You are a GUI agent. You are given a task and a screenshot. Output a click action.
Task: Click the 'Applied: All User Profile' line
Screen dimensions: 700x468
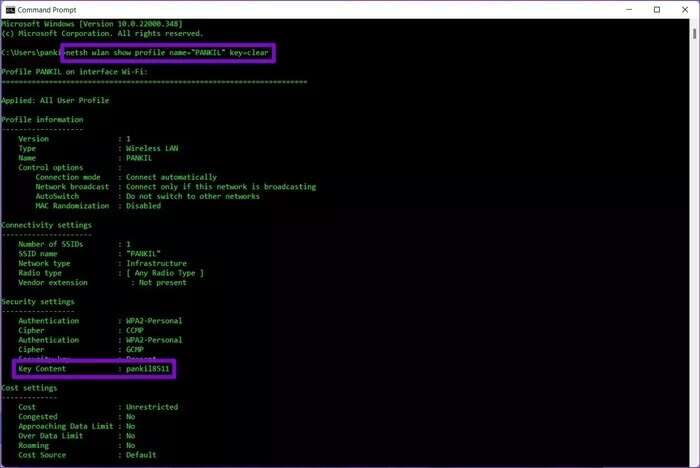pos(55,100)
